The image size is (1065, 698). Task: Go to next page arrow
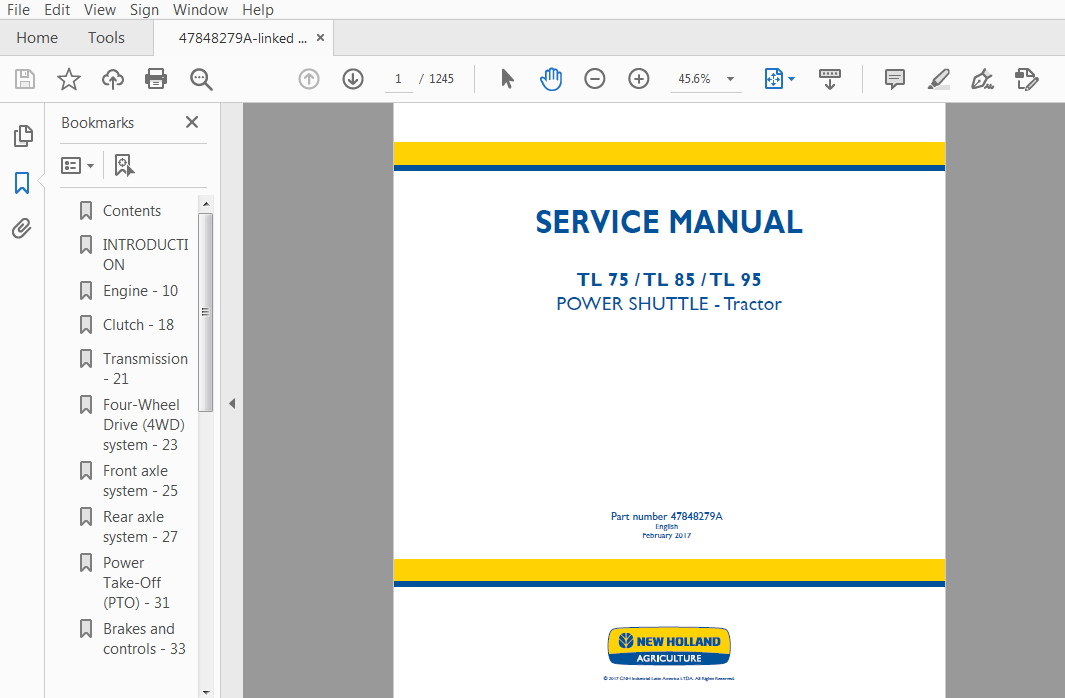tap(353, 79)
